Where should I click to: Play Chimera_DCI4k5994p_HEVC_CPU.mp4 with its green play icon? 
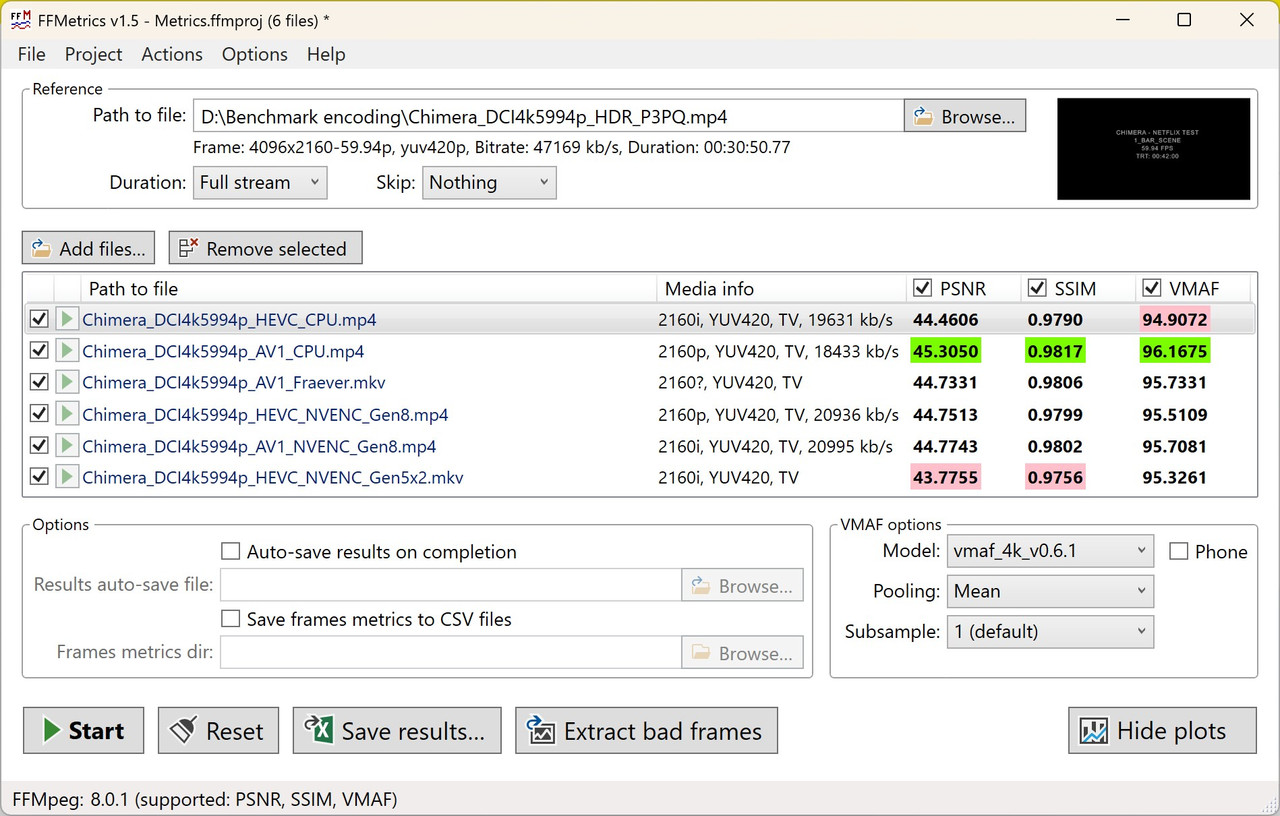point(66,320)
